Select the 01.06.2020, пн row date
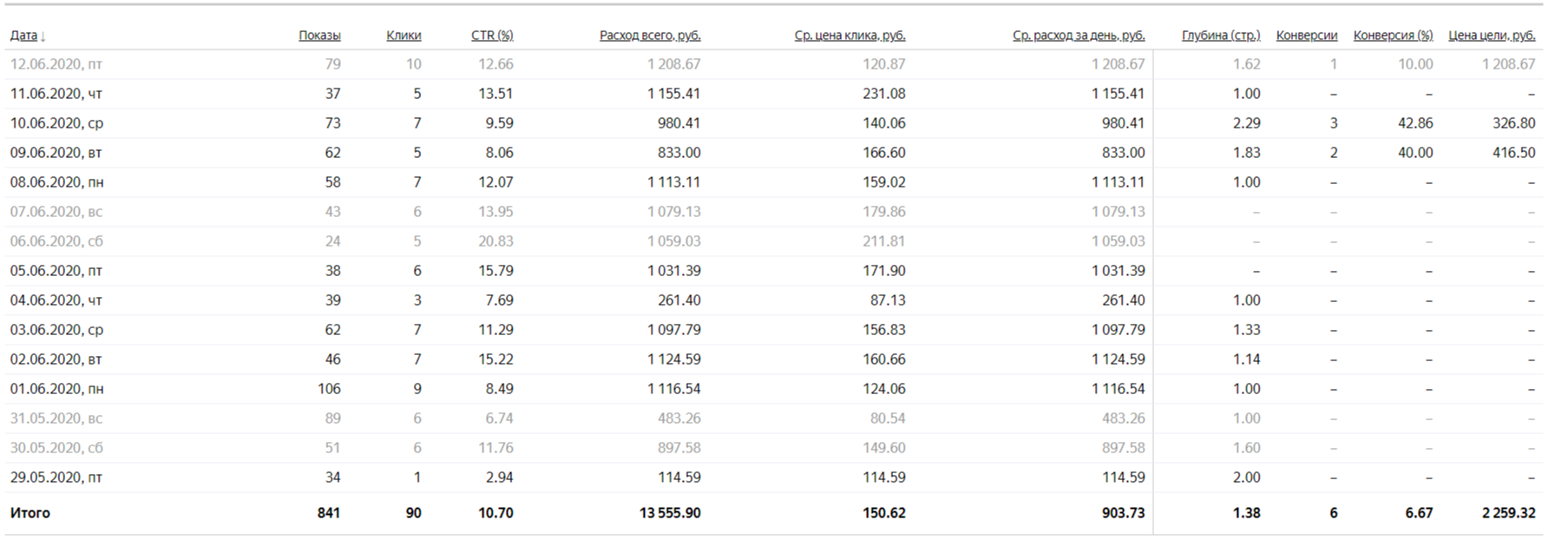This screenshot has width=1568, height=540. [x=56, y=389]
